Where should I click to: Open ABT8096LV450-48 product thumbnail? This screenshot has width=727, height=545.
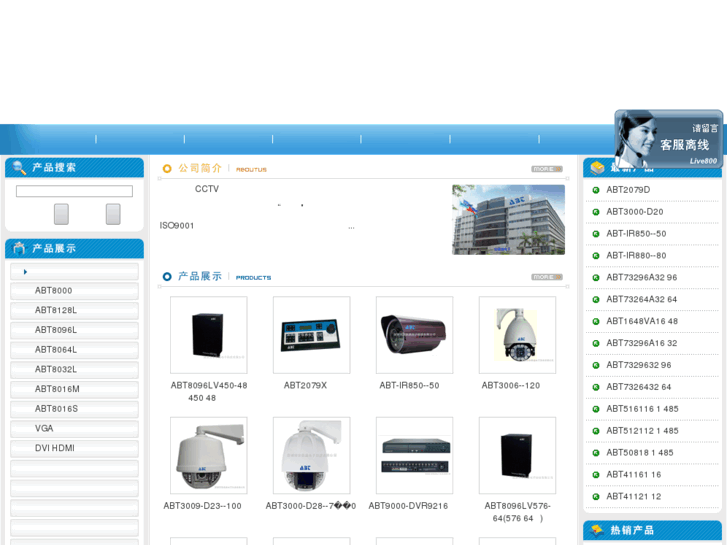coord(209,335)
